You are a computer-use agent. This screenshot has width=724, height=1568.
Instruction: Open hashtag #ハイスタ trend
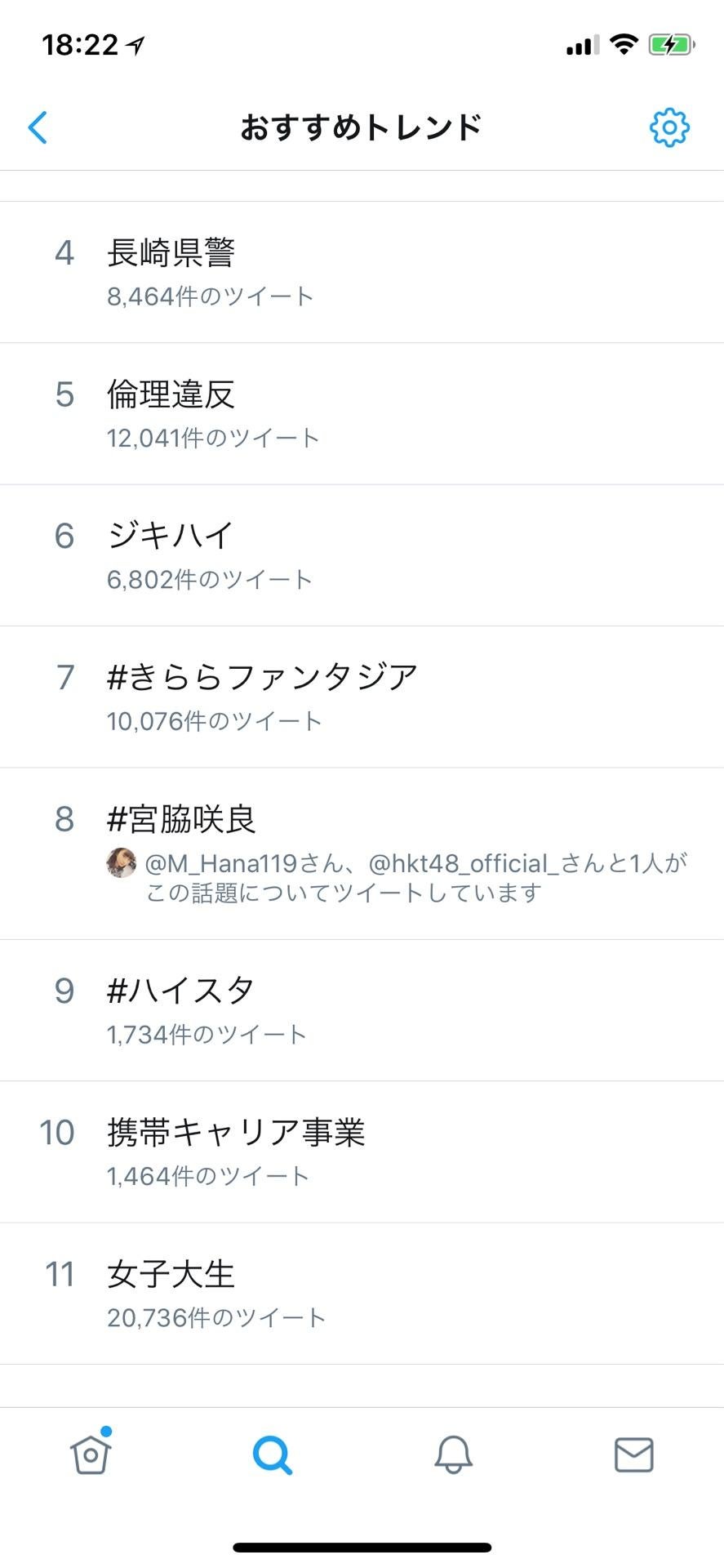click(x=181, y=991)
